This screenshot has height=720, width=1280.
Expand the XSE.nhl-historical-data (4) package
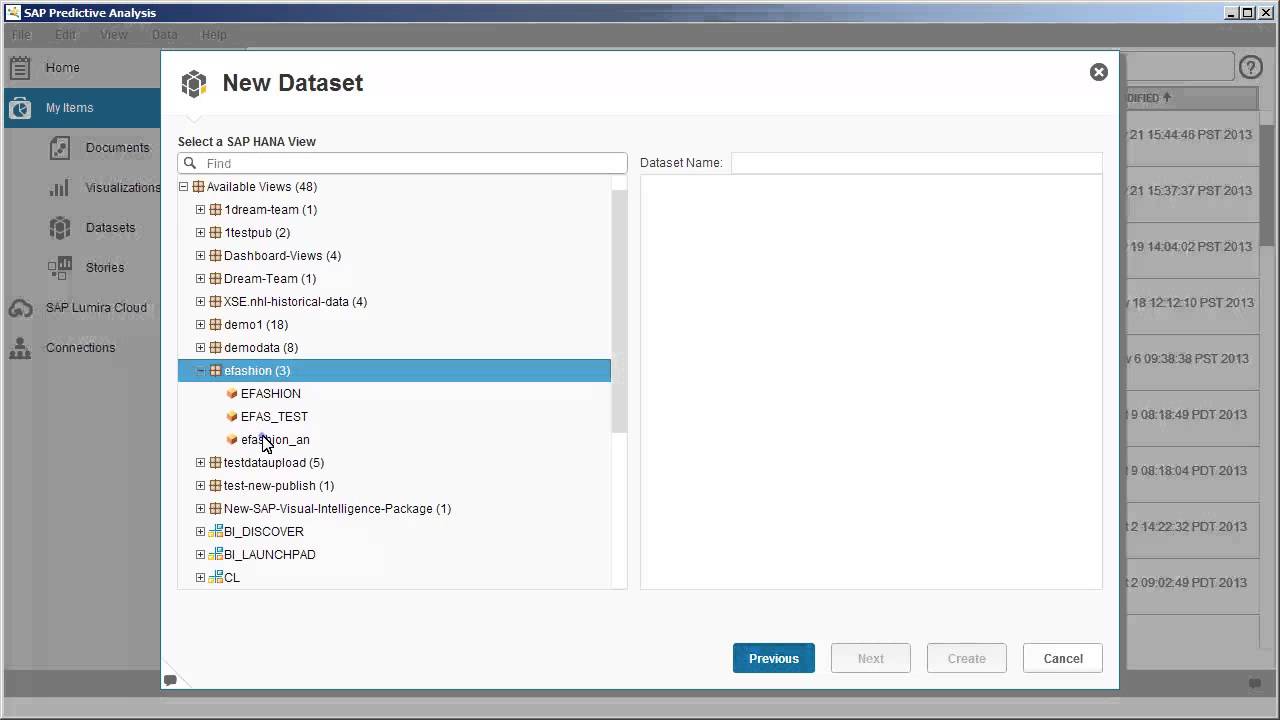201,302
